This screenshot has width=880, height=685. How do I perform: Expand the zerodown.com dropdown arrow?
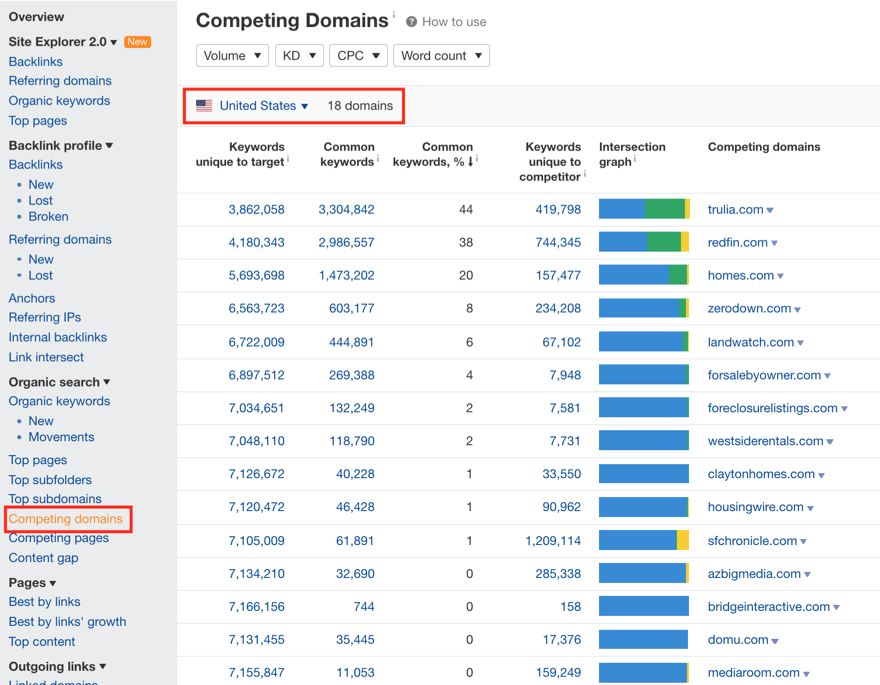click(798, 309)
